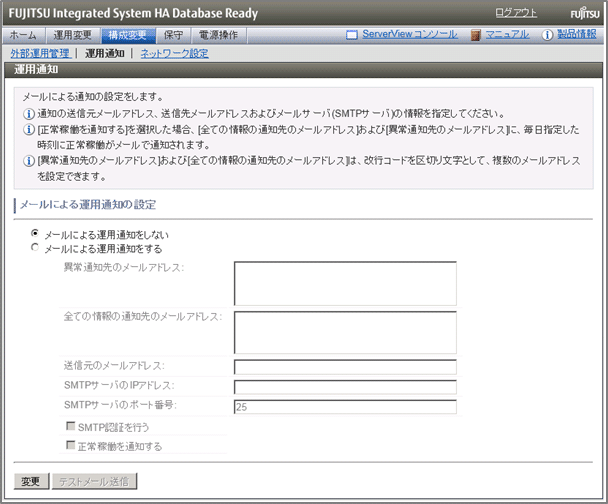Enable the 正常稼働を通知する checkbox
Viewport: 608px width, 504px height.
pyautogui.click(x=71, y=445)
